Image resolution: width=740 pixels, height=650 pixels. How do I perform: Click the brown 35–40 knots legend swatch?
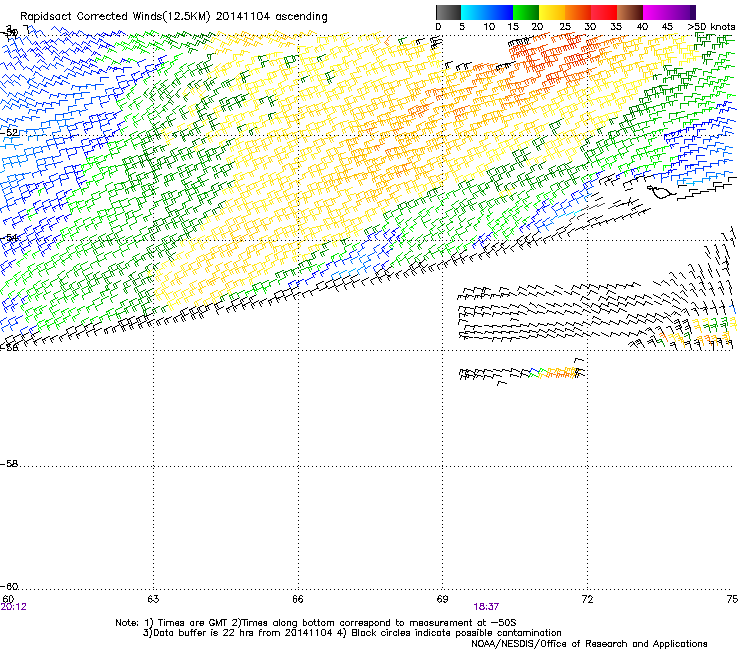tap(630, 12)
